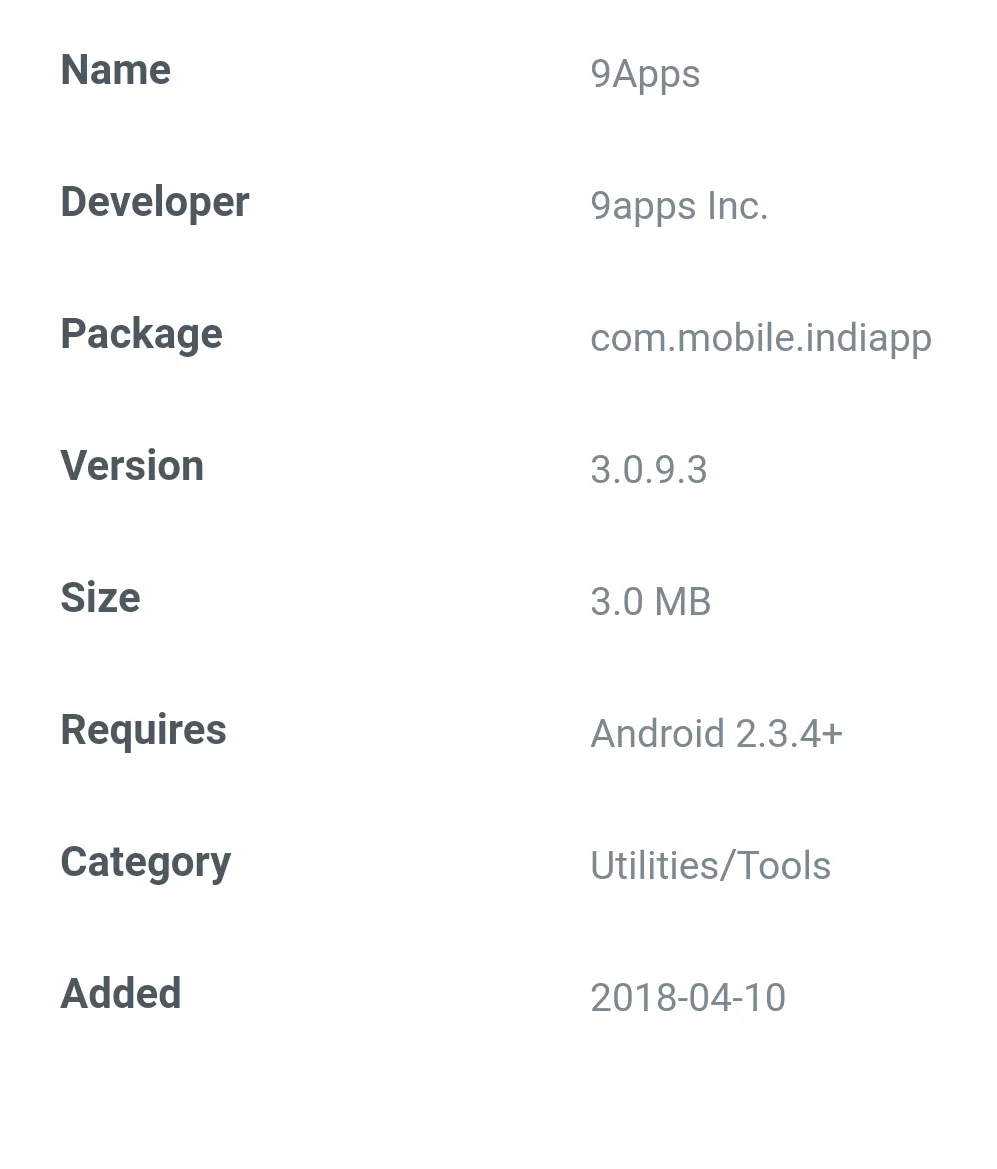
Task: Click the Developer label
Action: [155, 203]
